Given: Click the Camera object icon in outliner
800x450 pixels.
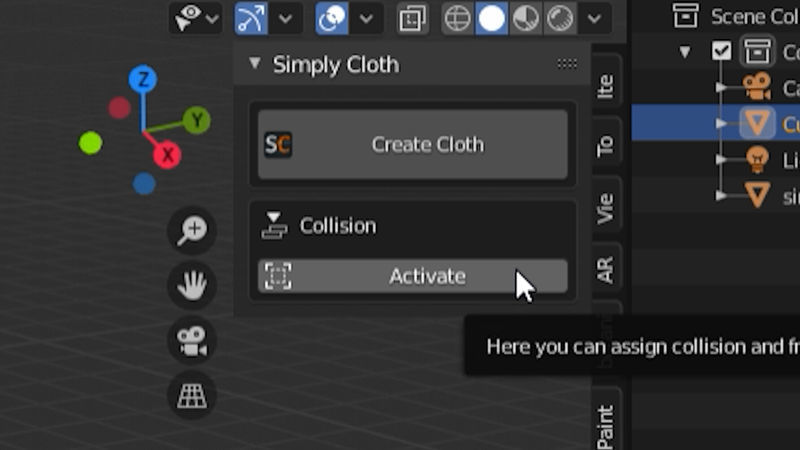Looking at the screenshot, I should pos(757,87).
